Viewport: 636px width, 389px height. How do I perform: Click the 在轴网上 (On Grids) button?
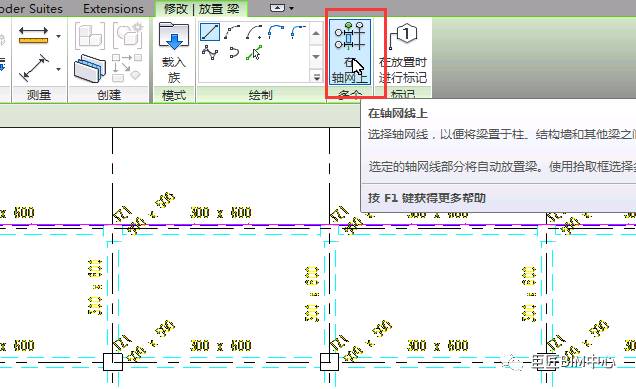(x=349, y=52)
